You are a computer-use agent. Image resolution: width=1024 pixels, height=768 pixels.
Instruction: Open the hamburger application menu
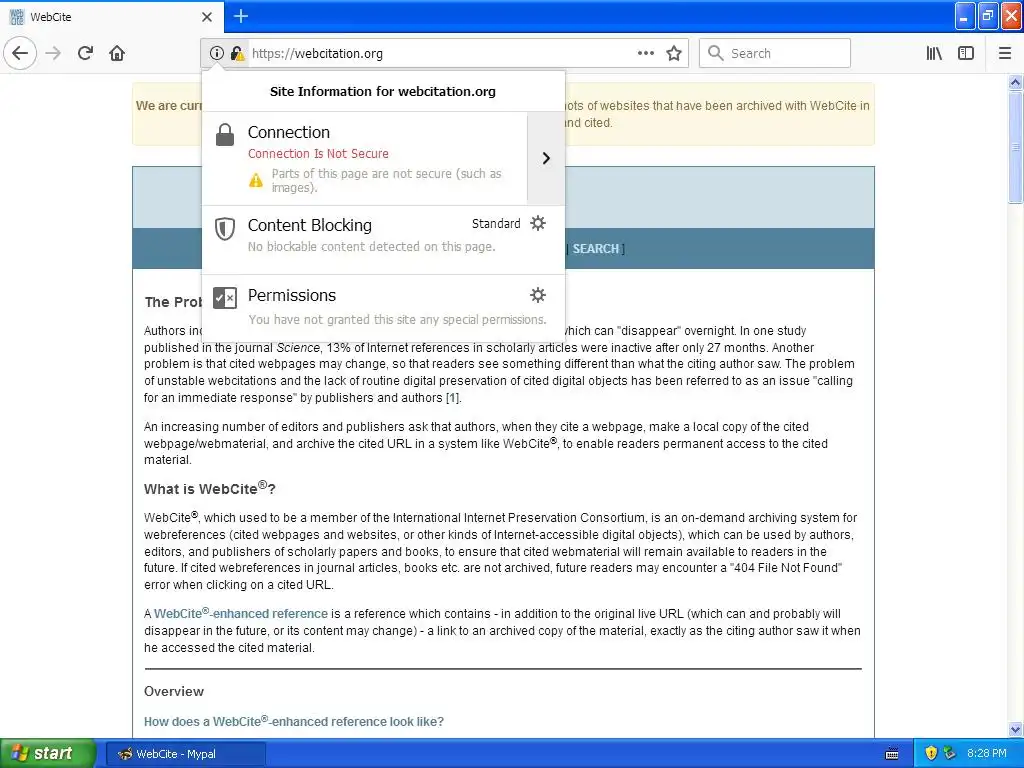coord(1005,53)
